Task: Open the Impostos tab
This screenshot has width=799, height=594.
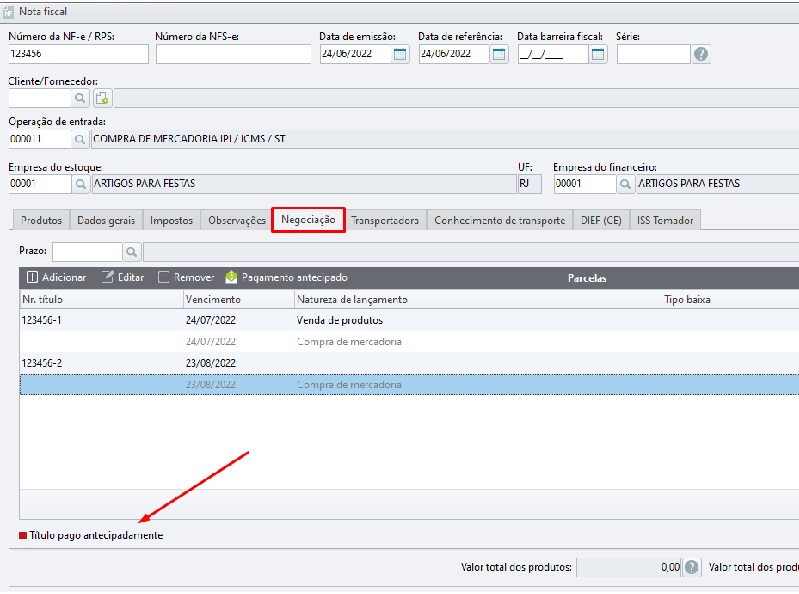Action: [171, 221]
